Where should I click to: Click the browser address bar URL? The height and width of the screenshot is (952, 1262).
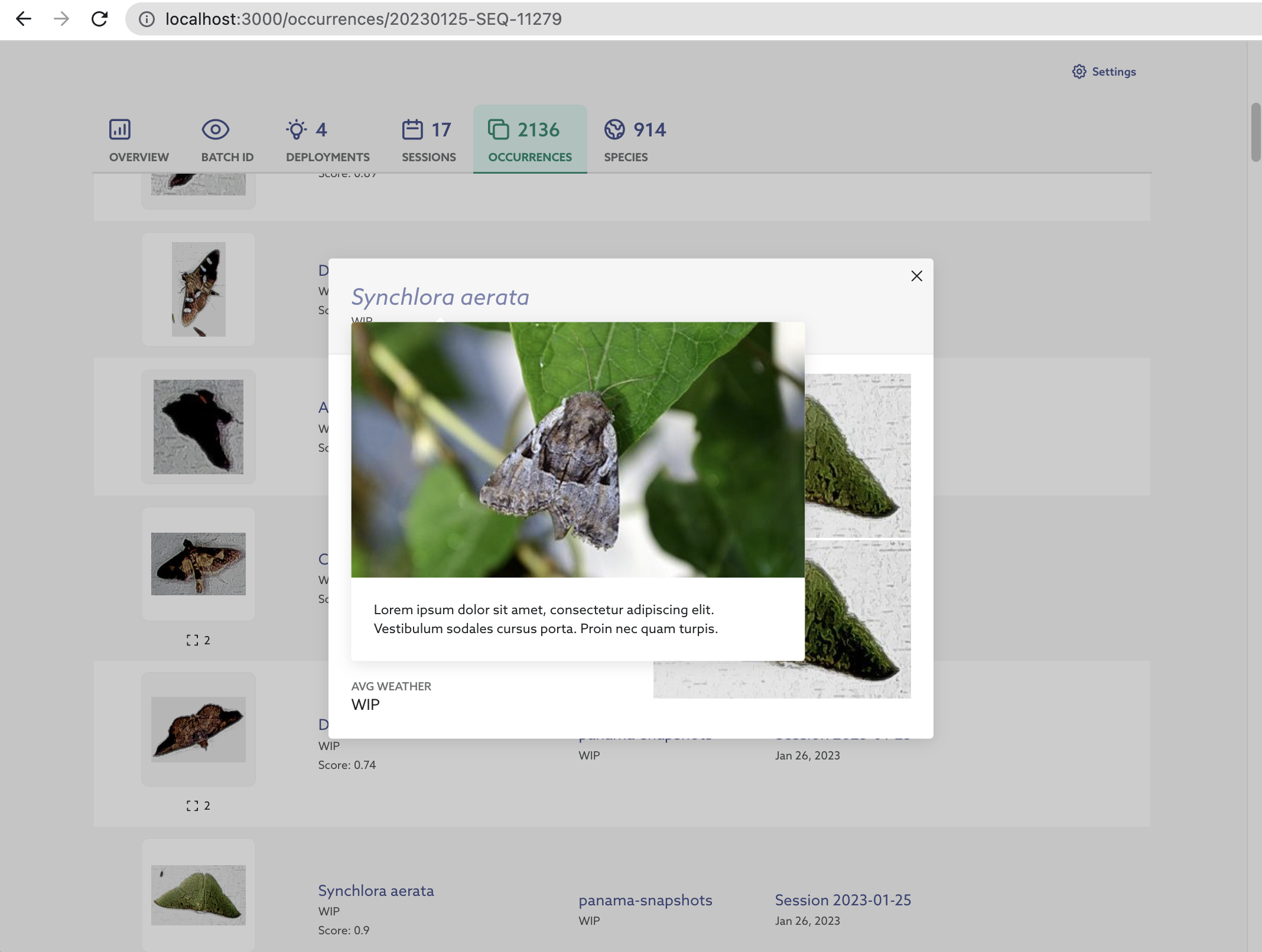tap(363, 19)
